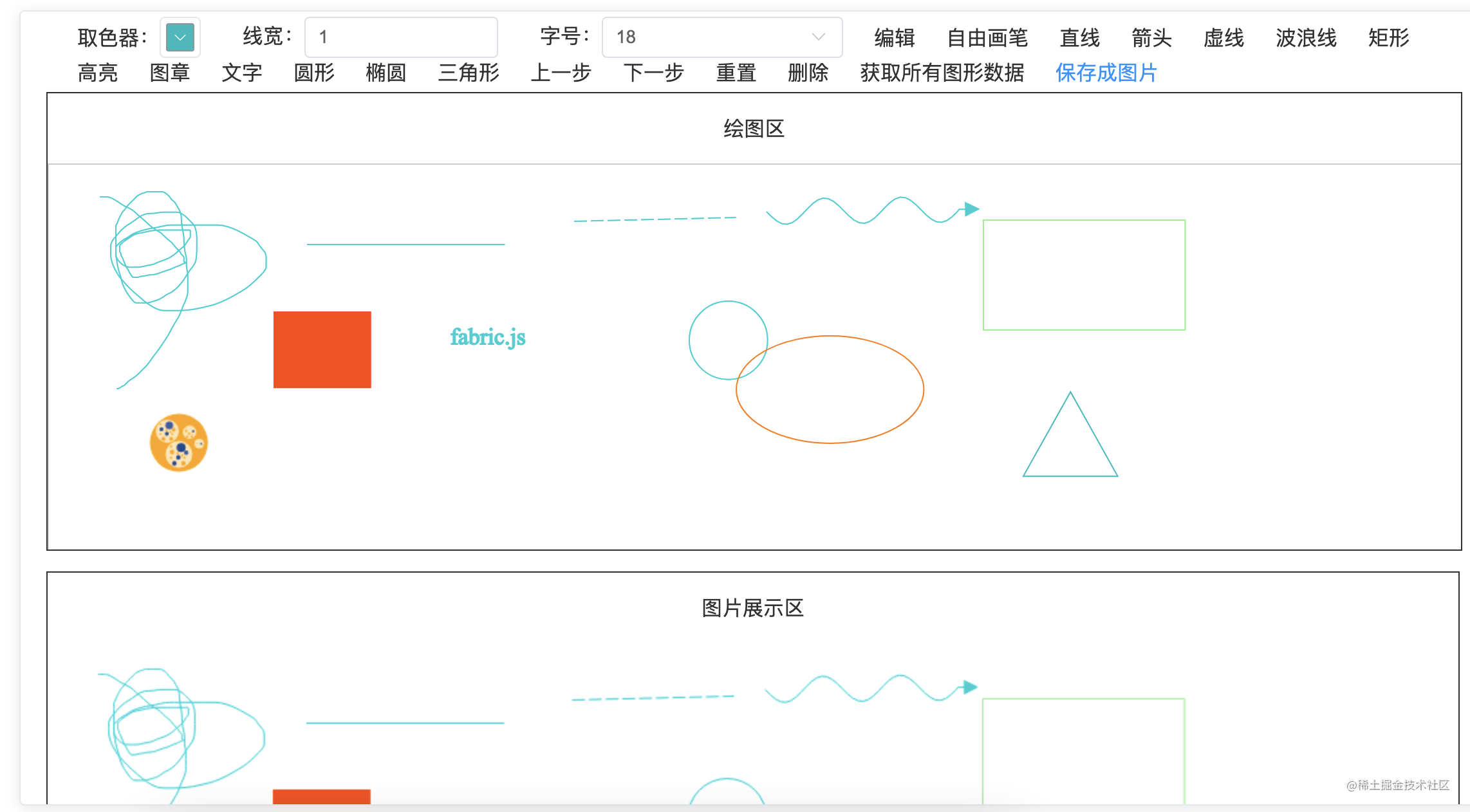Activate the 箭头 arrow drawing tool
This screenshot has width=1470, height=812.
point(1151,37)
